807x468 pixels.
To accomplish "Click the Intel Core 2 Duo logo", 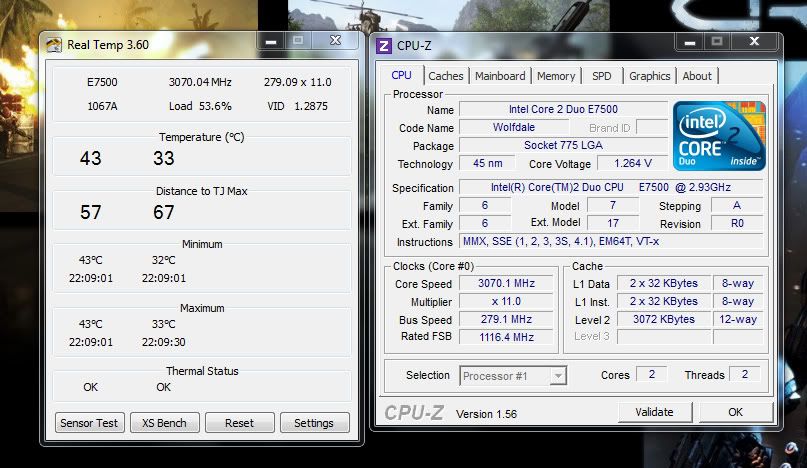I will [x=719, y=136].
